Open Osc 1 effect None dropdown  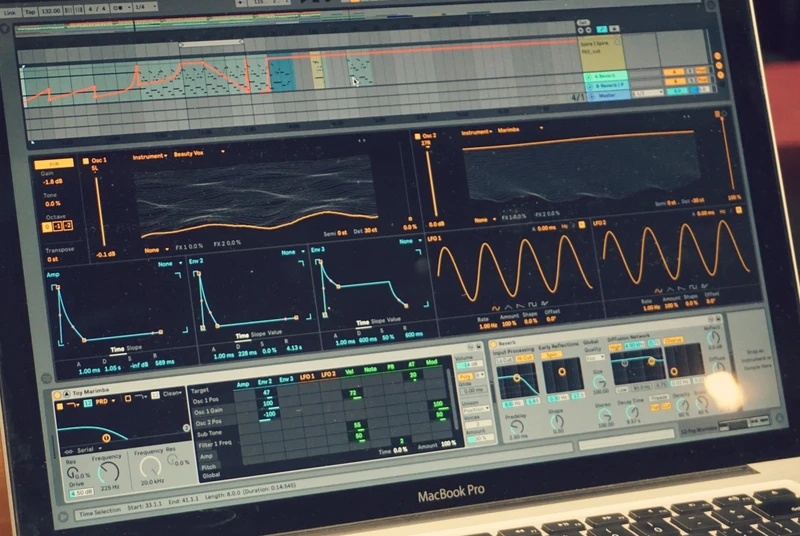(156, 250)
